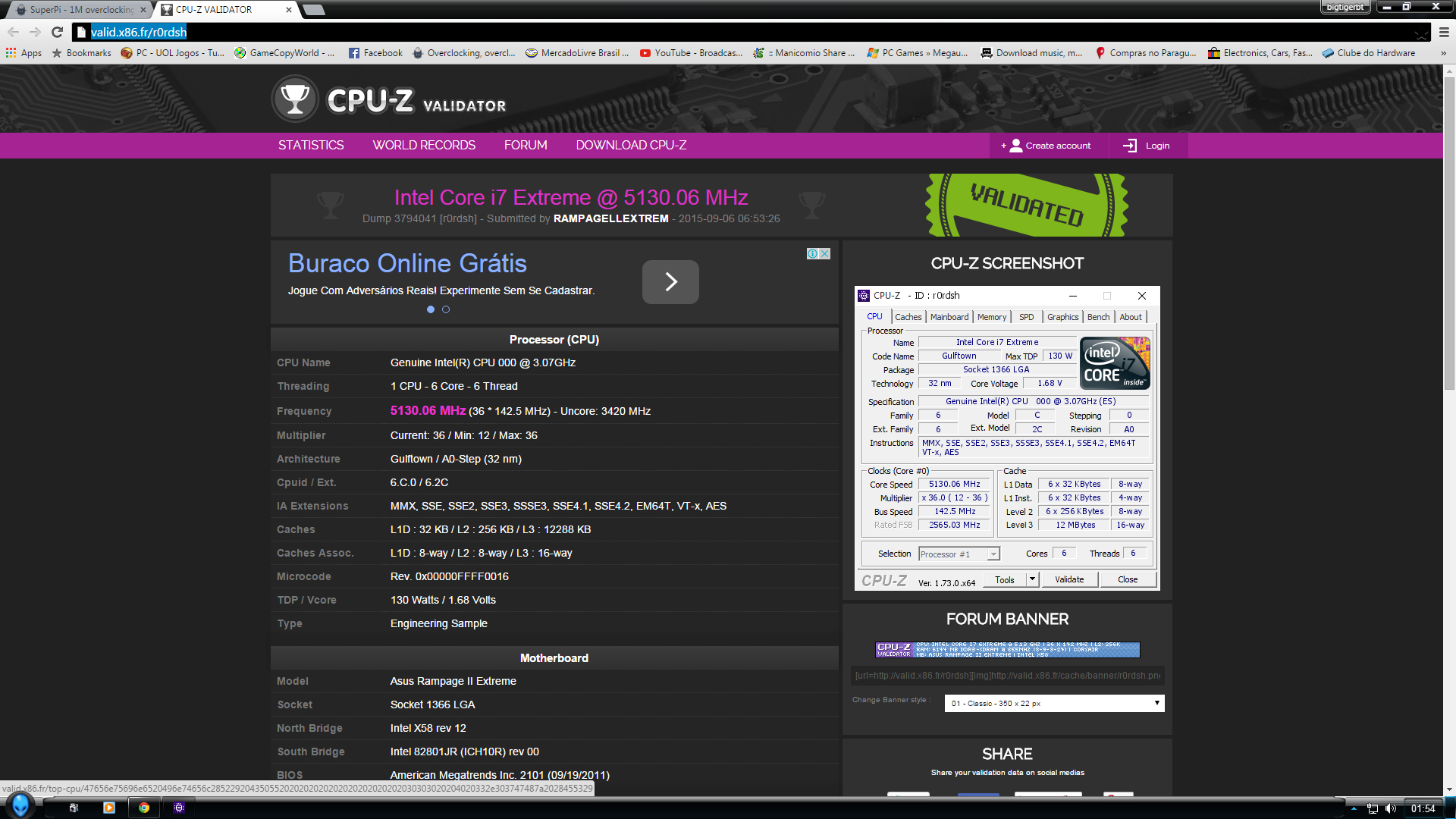Open the Apps grid in bookmarks bar
This screenshot has height=819, width=1456.
pyautogui.click(x=24, y=53)
